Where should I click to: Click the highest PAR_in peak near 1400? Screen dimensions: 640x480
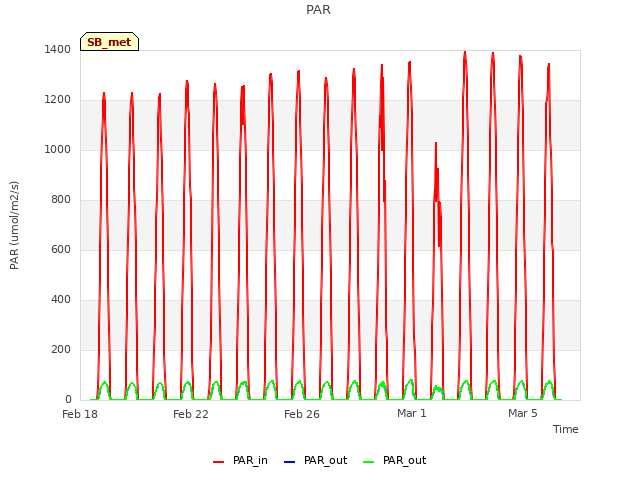(465, 52)
